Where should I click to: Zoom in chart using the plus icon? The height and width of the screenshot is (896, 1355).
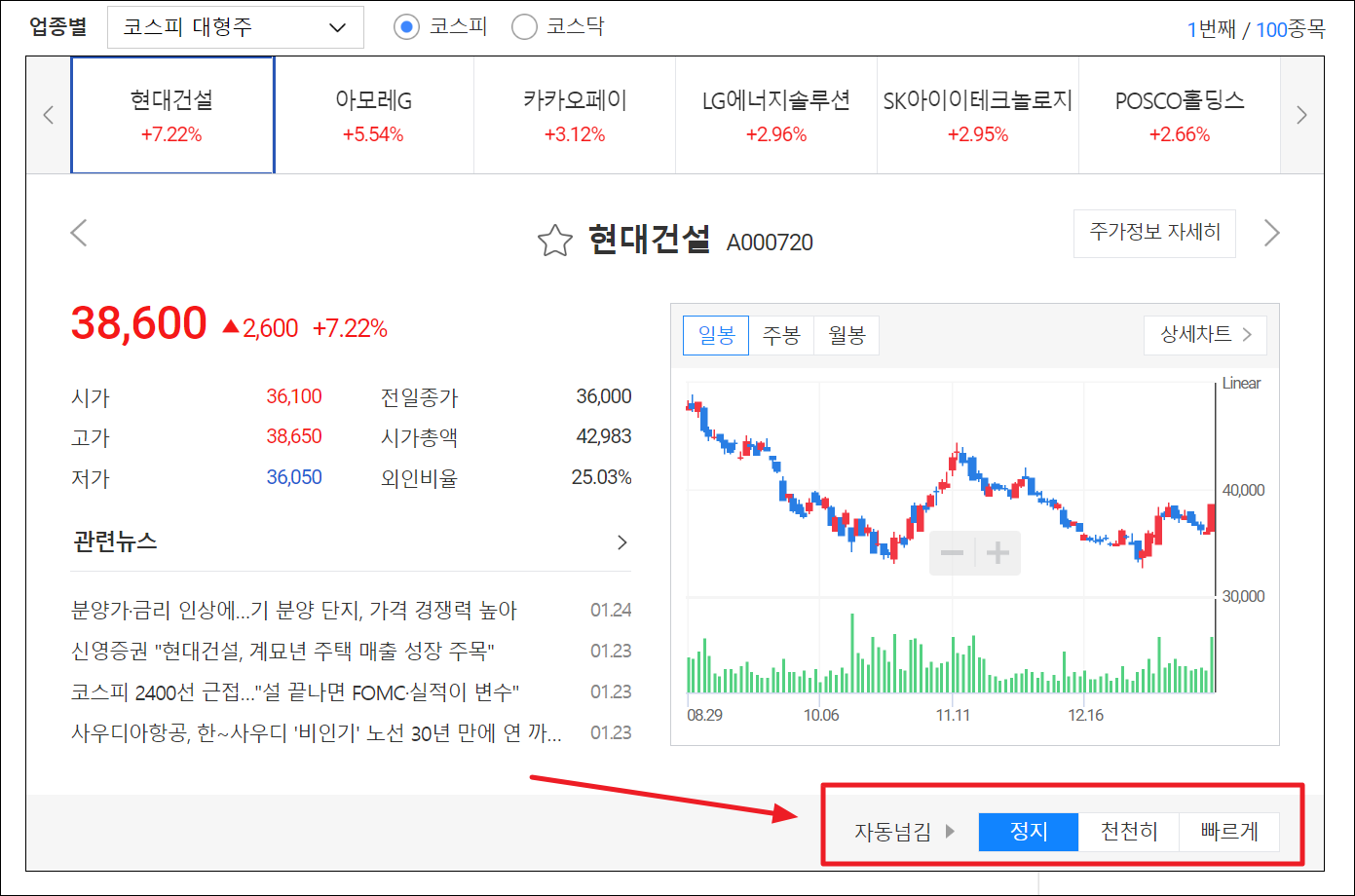pyautogui.click(x=997, y=552)
